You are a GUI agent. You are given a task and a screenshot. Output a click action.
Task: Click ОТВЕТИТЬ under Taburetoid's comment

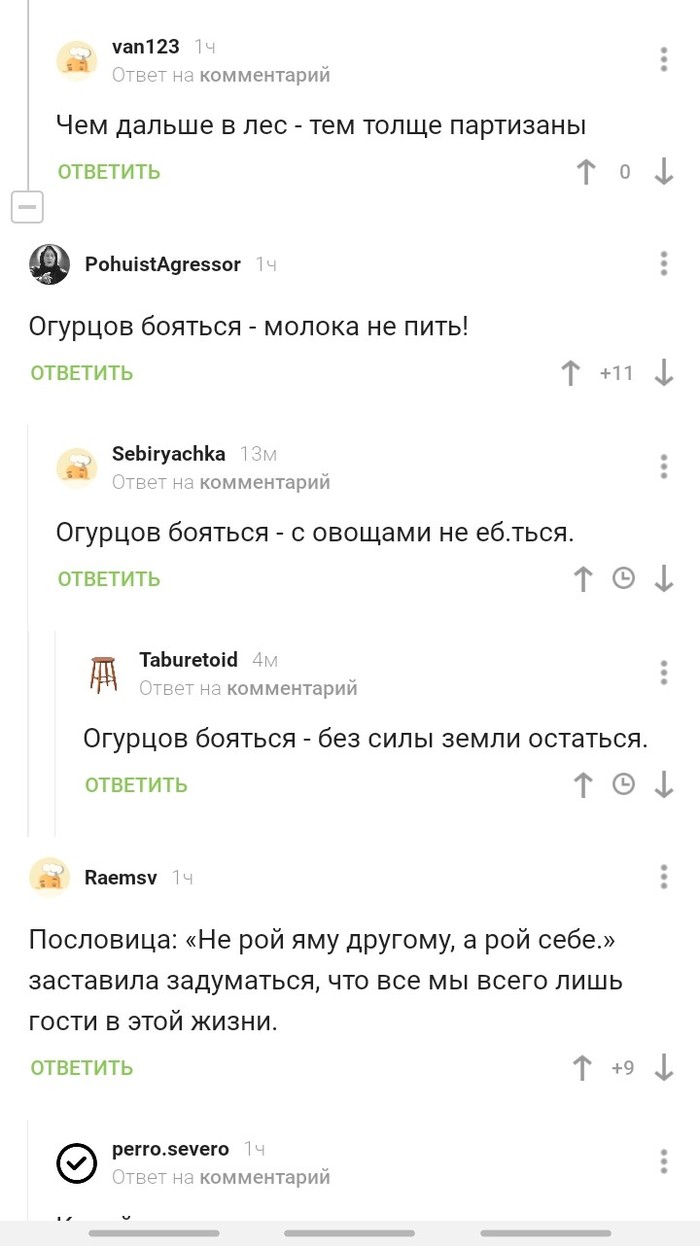coord(136,785)
